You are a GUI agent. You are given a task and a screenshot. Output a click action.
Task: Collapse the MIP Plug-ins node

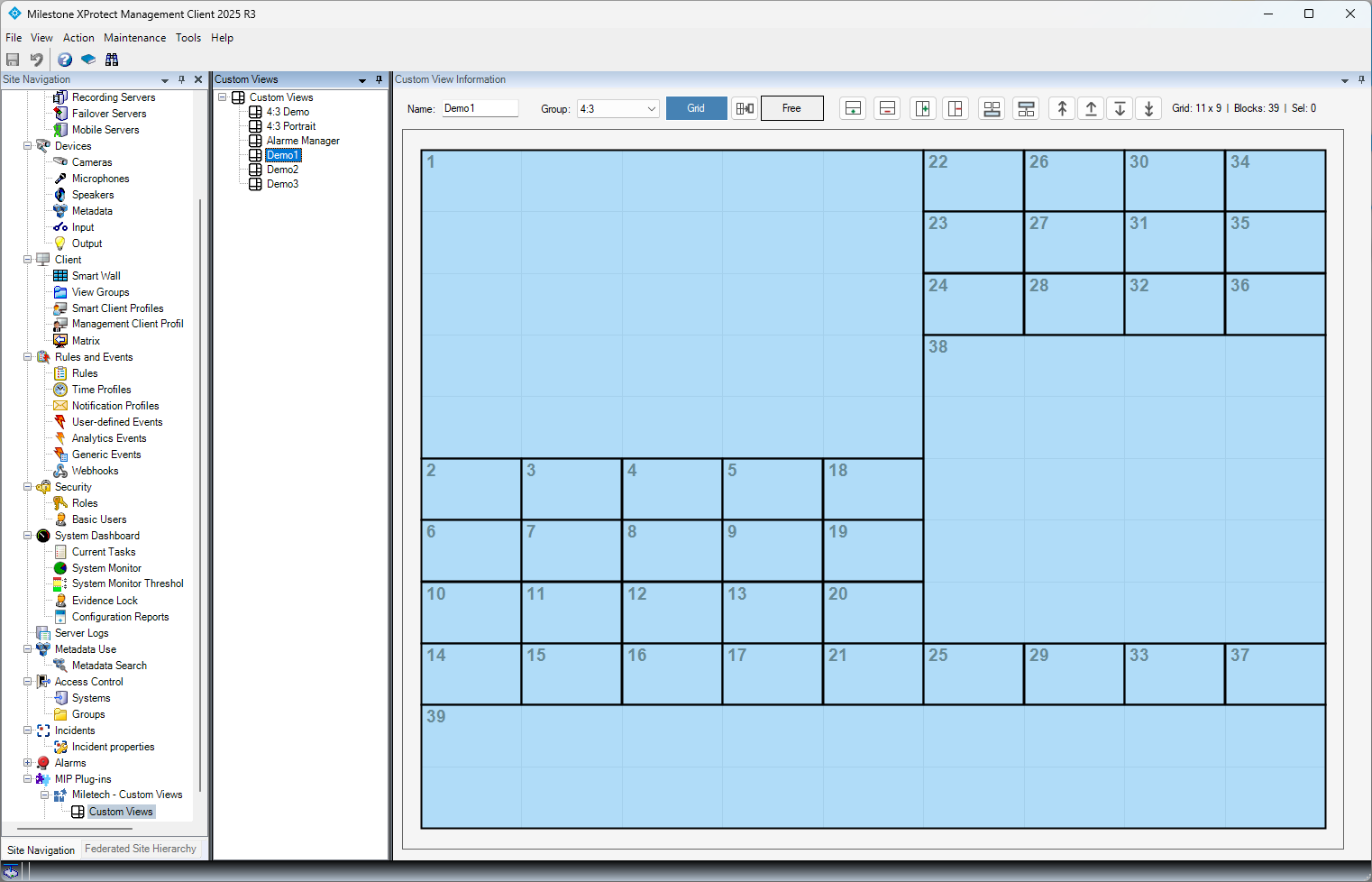pos(28,778)
